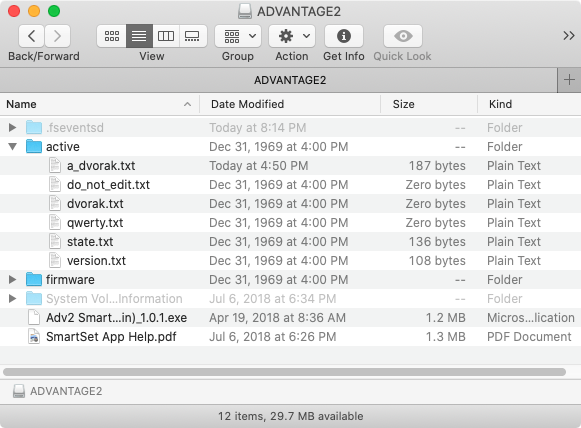The height and width of the screenshot is (428, 581).
Task: Switch to icon view
Action: click(x=112, y=36)
